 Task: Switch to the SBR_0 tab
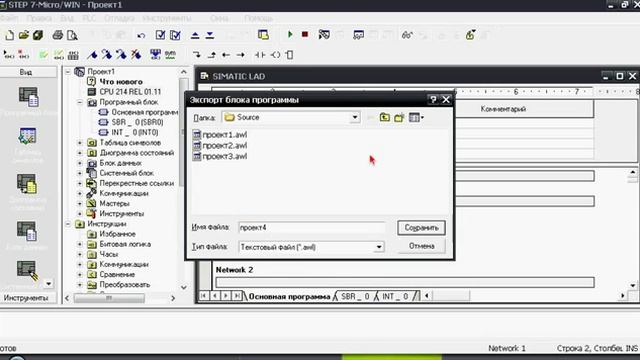[x=355, y=296]
